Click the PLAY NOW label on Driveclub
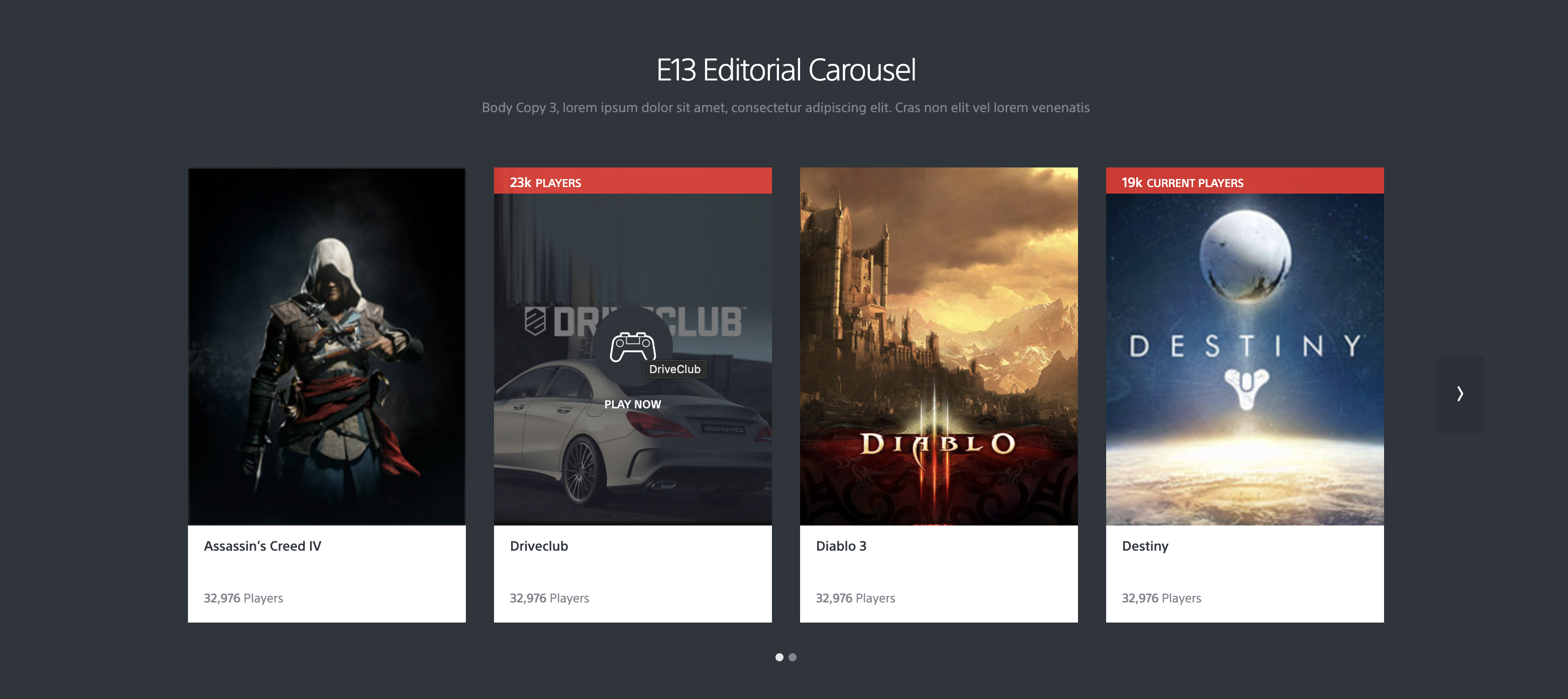Viewport: 1568px width, 699px height. pyautogui.click(x=632, y=404)
